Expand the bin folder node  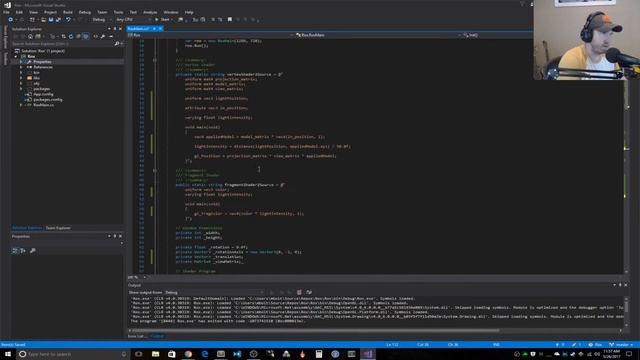click(21, 73)
